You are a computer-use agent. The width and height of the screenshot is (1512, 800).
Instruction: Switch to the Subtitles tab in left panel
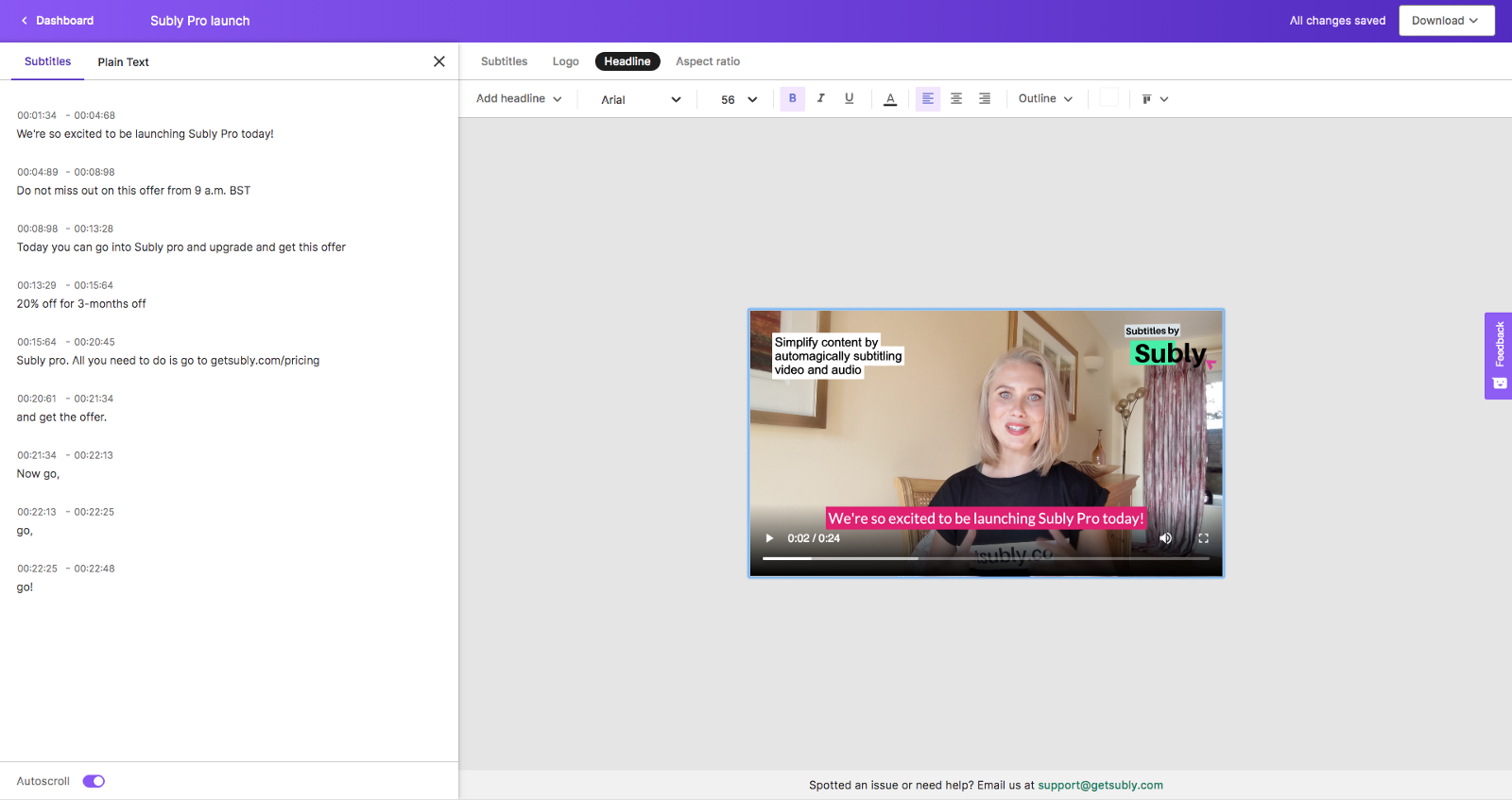(x=47, y=61)
